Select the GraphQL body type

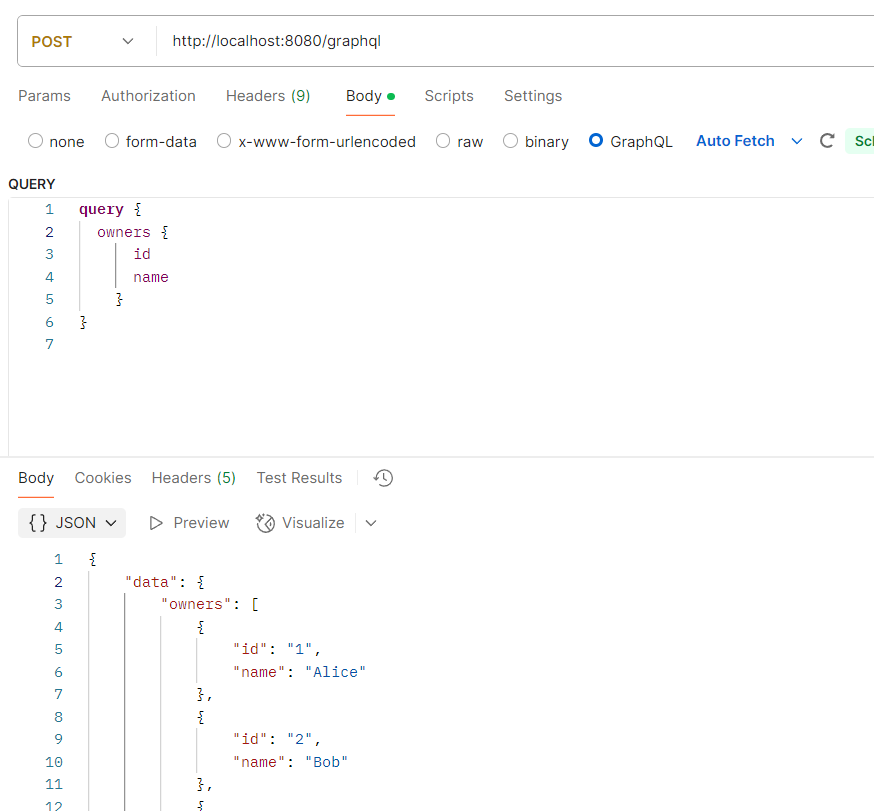click(596, 141)
